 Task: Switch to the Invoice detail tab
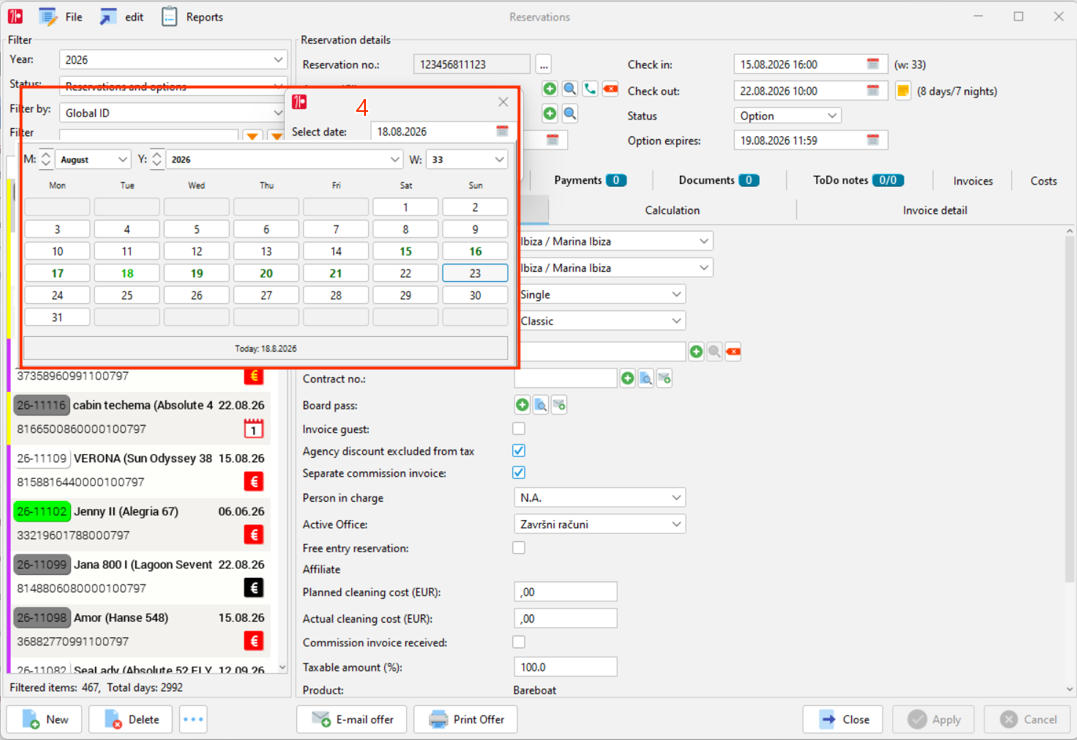pos(934,210)
